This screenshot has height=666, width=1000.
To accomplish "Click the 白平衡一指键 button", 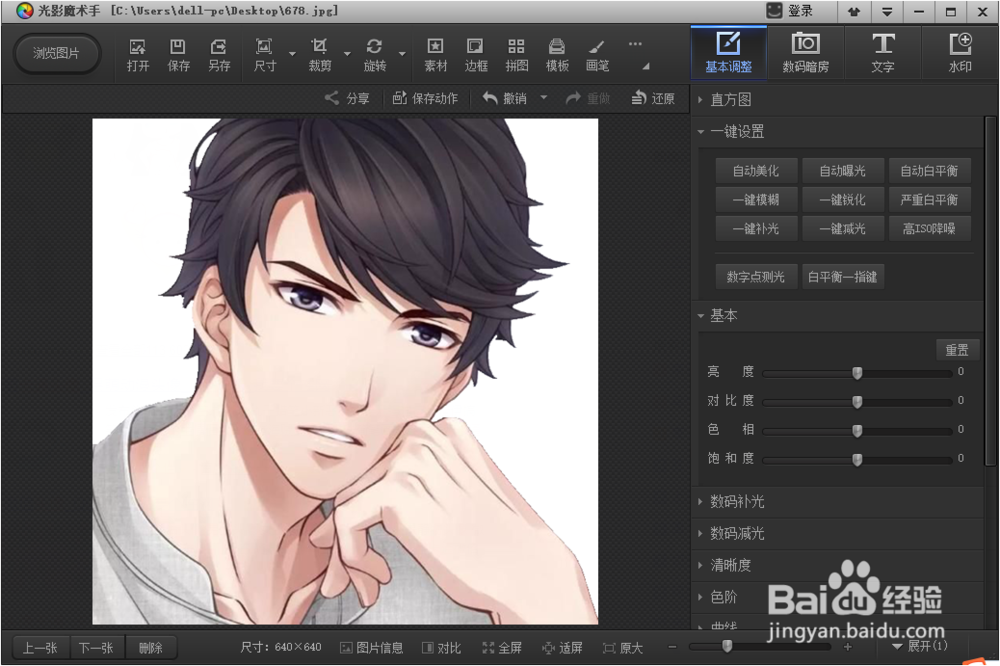I will click(843, 277).
